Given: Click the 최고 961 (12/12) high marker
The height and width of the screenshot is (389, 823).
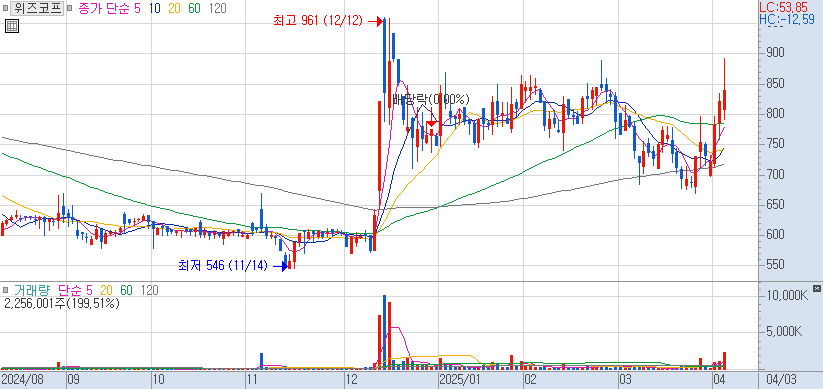Looking at the screenshot, I should tap(328, 21).
